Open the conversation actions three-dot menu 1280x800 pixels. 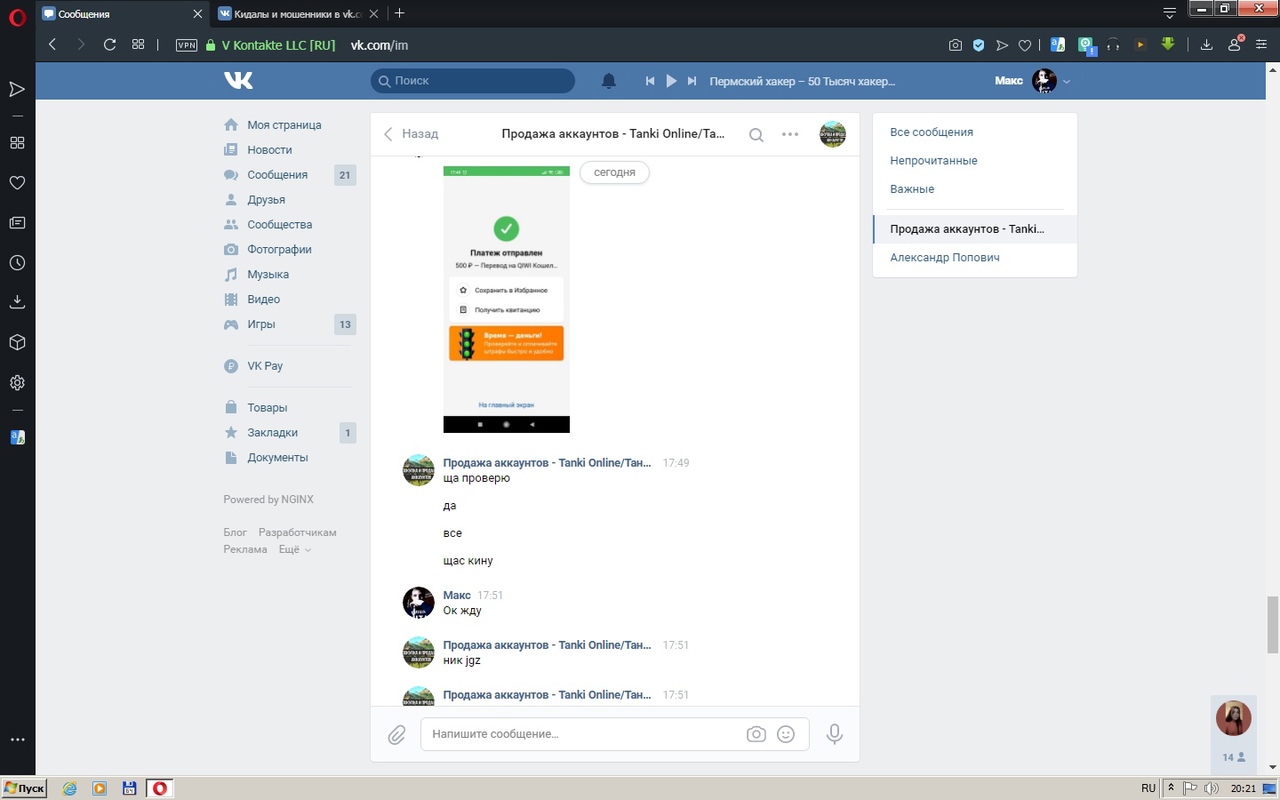[790, 134]
